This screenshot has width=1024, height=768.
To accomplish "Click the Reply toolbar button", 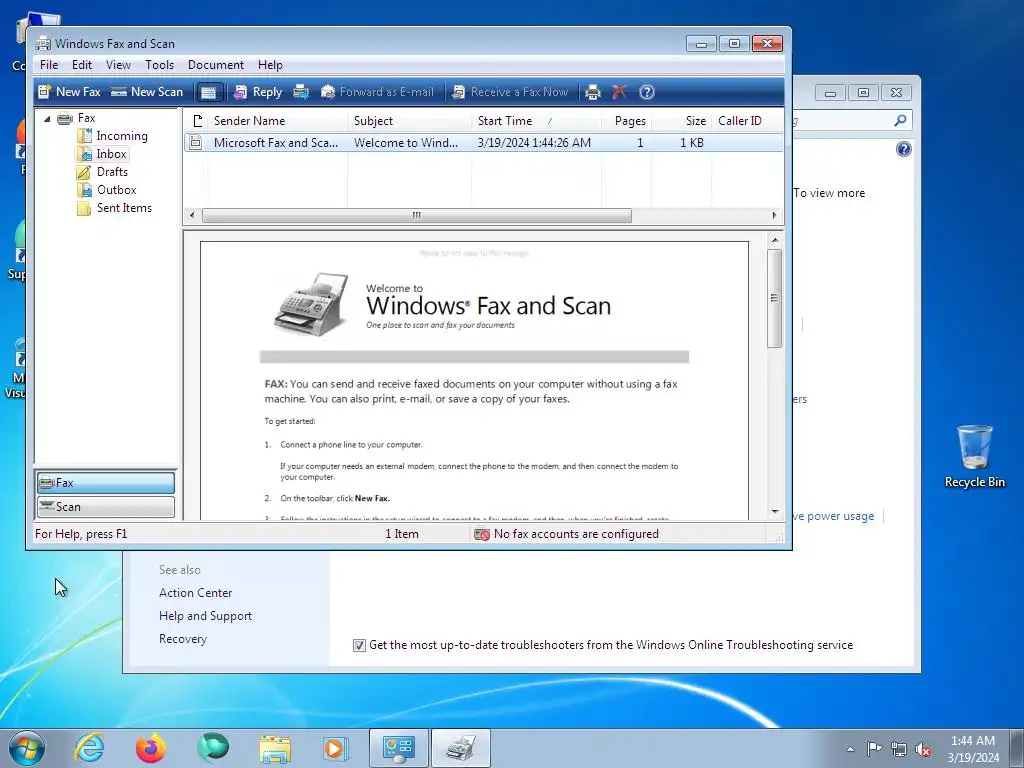I will point(258,92).
